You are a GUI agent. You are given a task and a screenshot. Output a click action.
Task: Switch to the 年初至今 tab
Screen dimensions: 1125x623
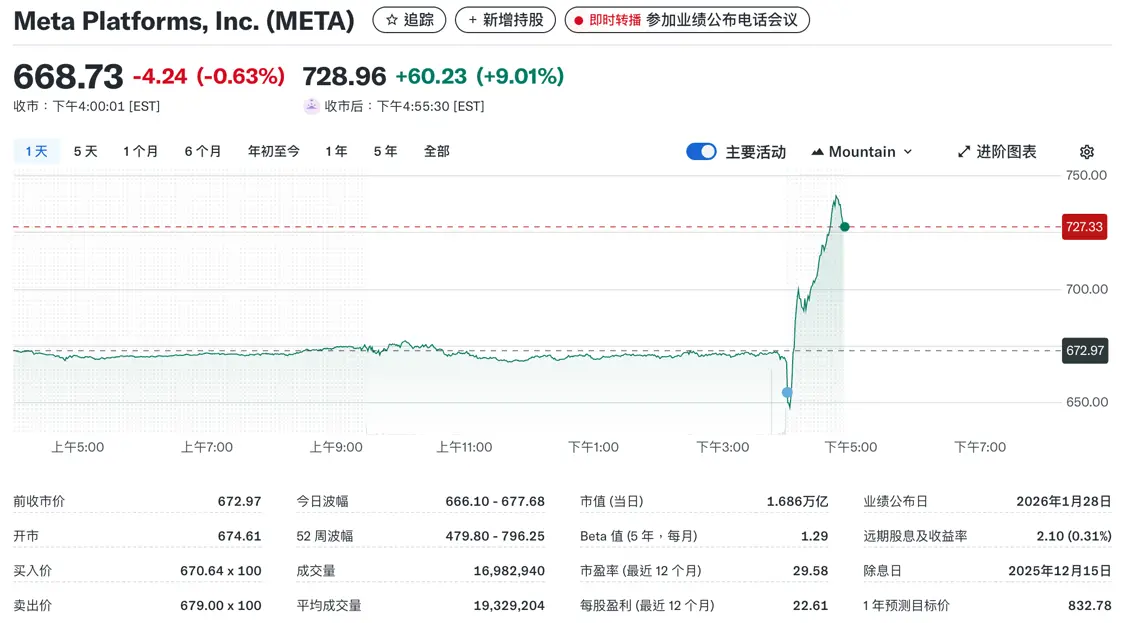pyautogui.click(x=272, y=151)
